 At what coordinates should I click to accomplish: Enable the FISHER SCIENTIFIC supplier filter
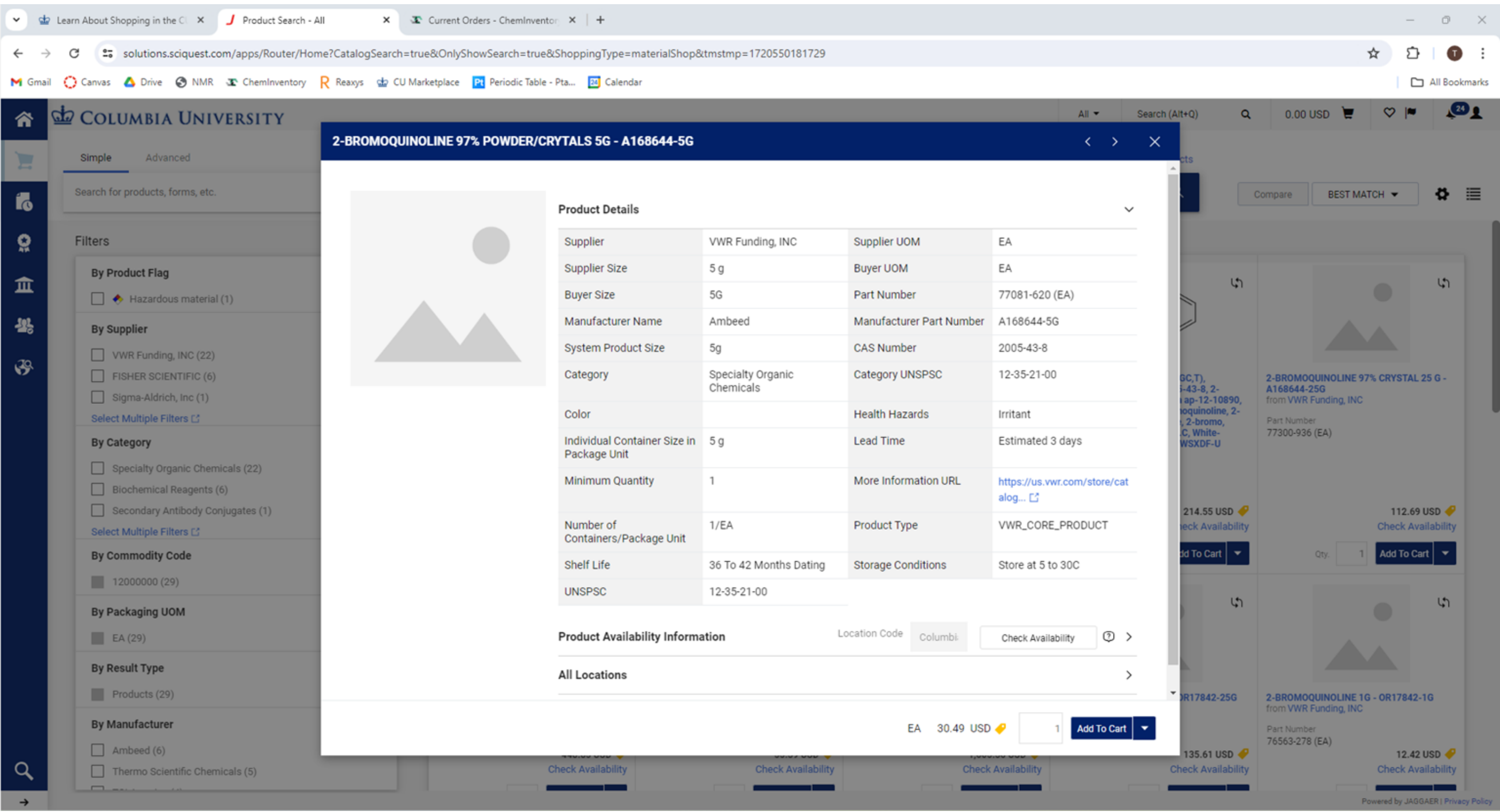(98, 376)
